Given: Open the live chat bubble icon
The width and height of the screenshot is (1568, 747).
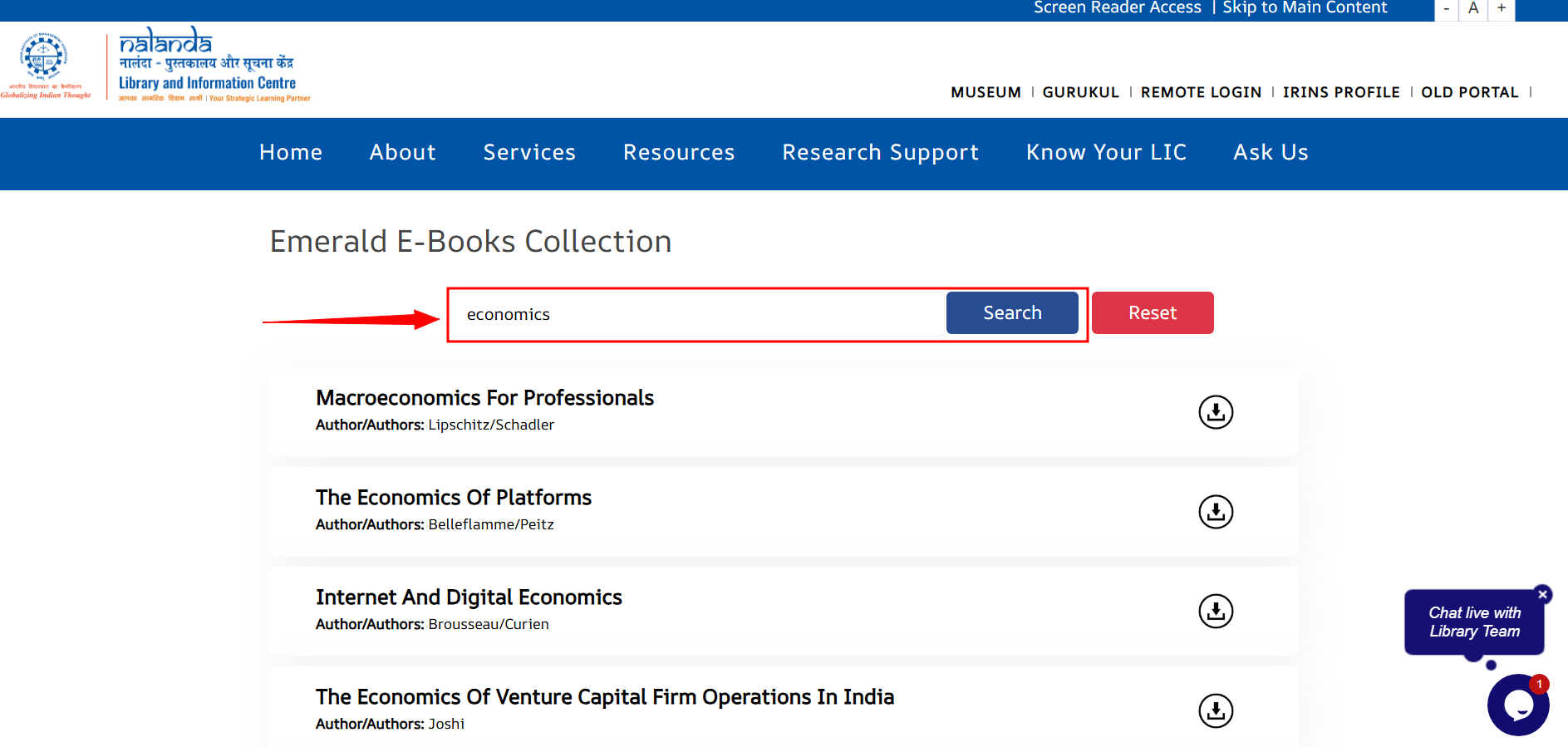Looking at the screenshot, I should pos(1517,705).
